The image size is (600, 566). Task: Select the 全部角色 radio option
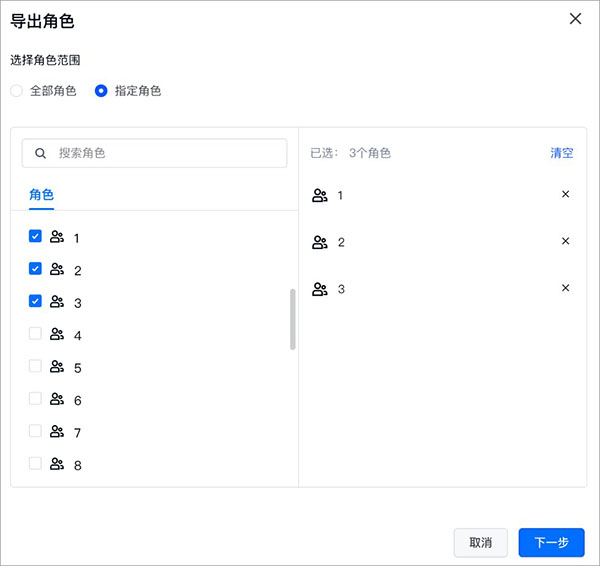16,91
